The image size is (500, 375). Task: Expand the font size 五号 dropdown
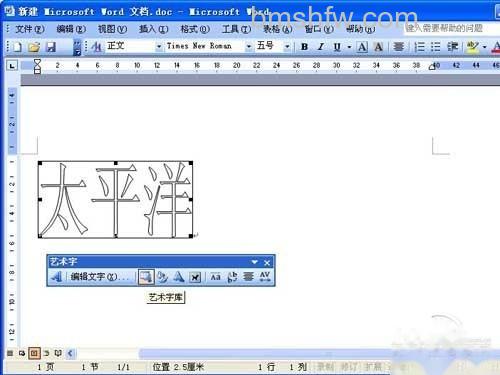coord(287,47)
